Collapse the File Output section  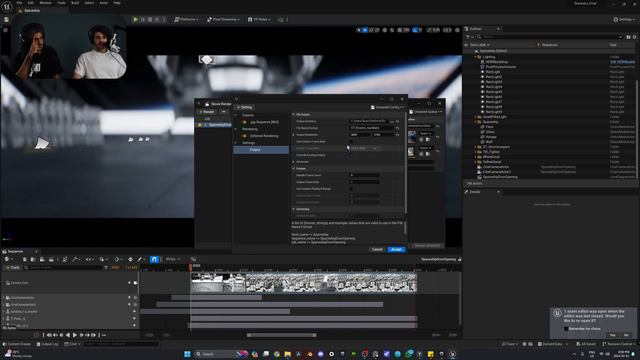293,115
